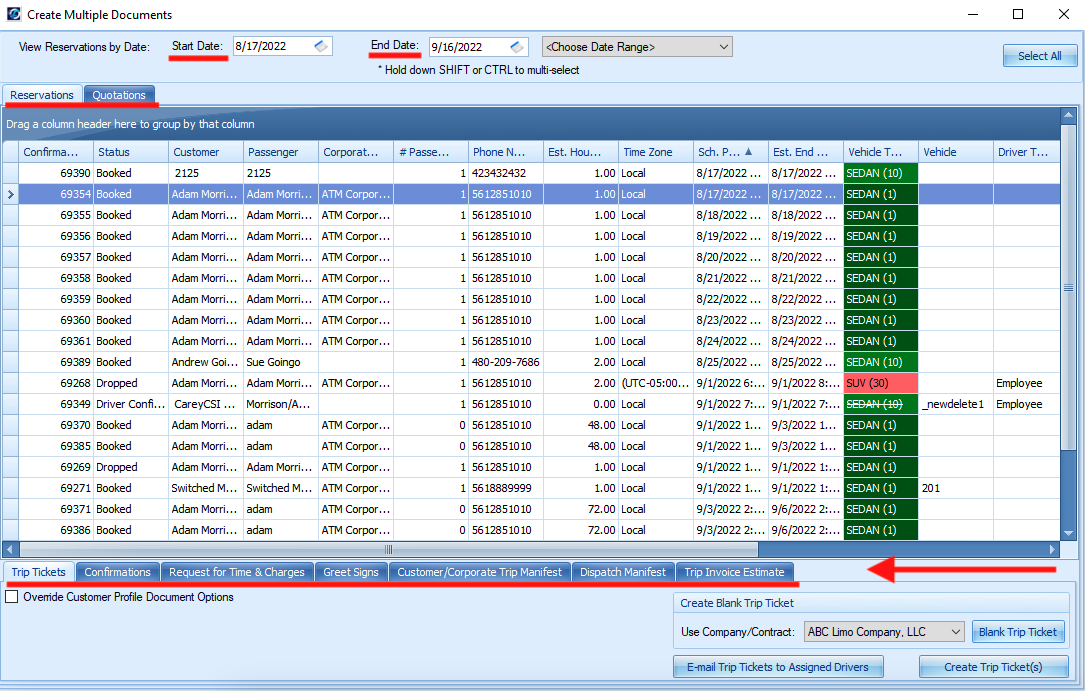Click horizontal scrollbar left arrow
The height and width of the screenshot is (691, 1085).
[x=10, y=549]
